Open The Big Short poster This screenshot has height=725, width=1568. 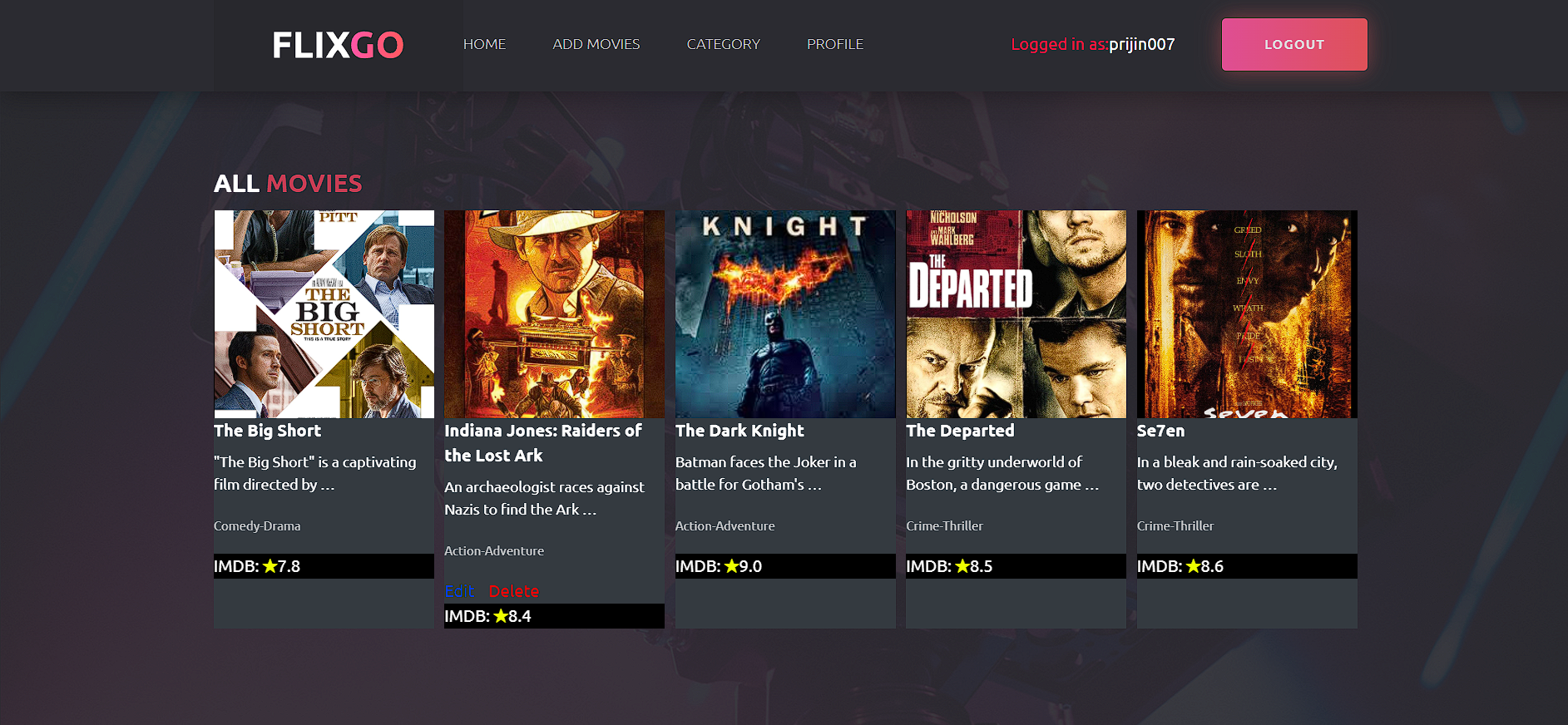(324, 313)
